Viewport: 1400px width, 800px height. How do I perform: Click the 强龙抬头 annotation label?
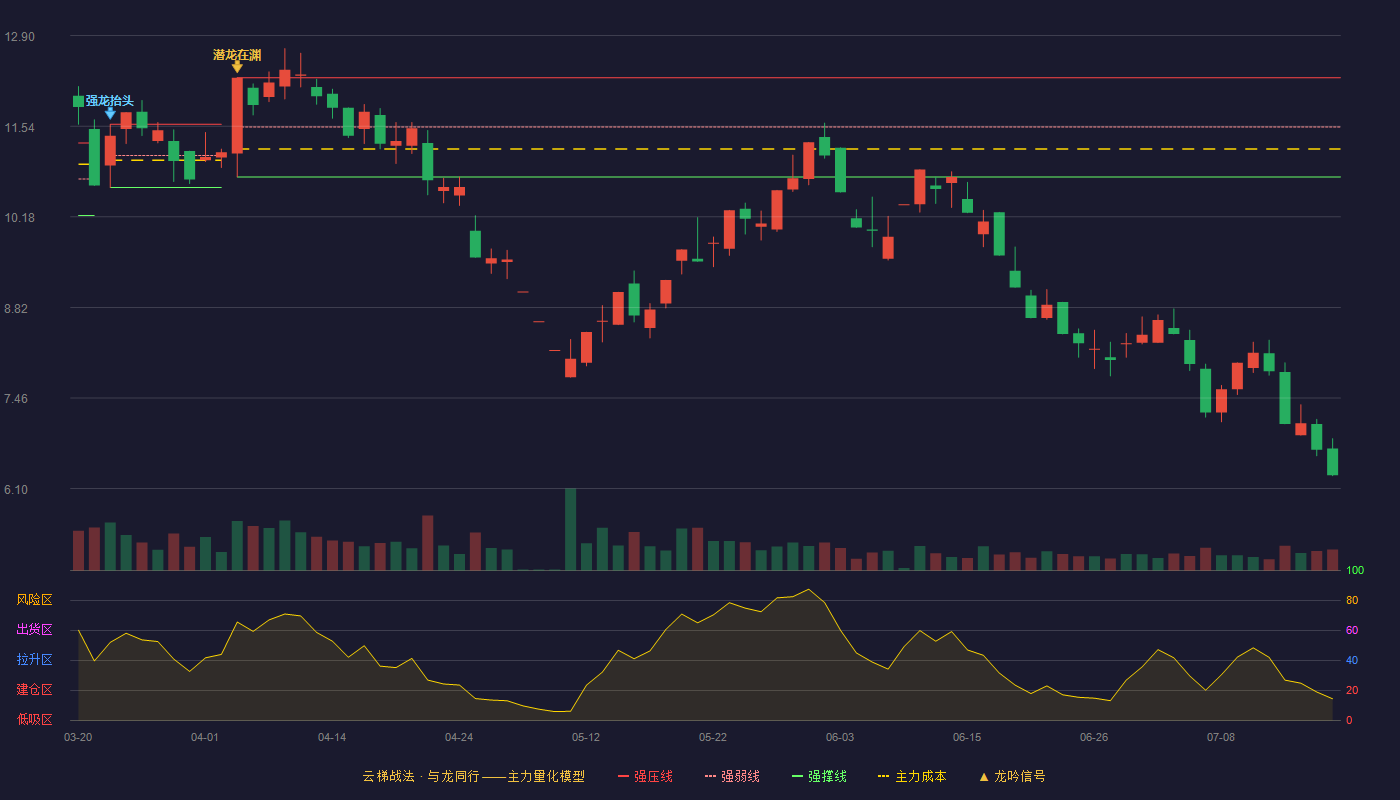[x=110, y=101]
